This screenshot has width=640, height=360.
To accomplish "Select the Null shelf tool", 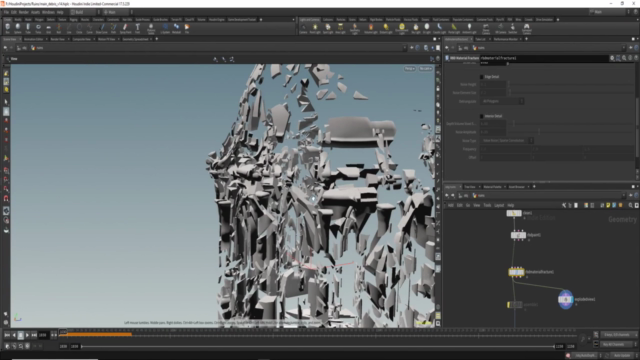I will point(58,28).
